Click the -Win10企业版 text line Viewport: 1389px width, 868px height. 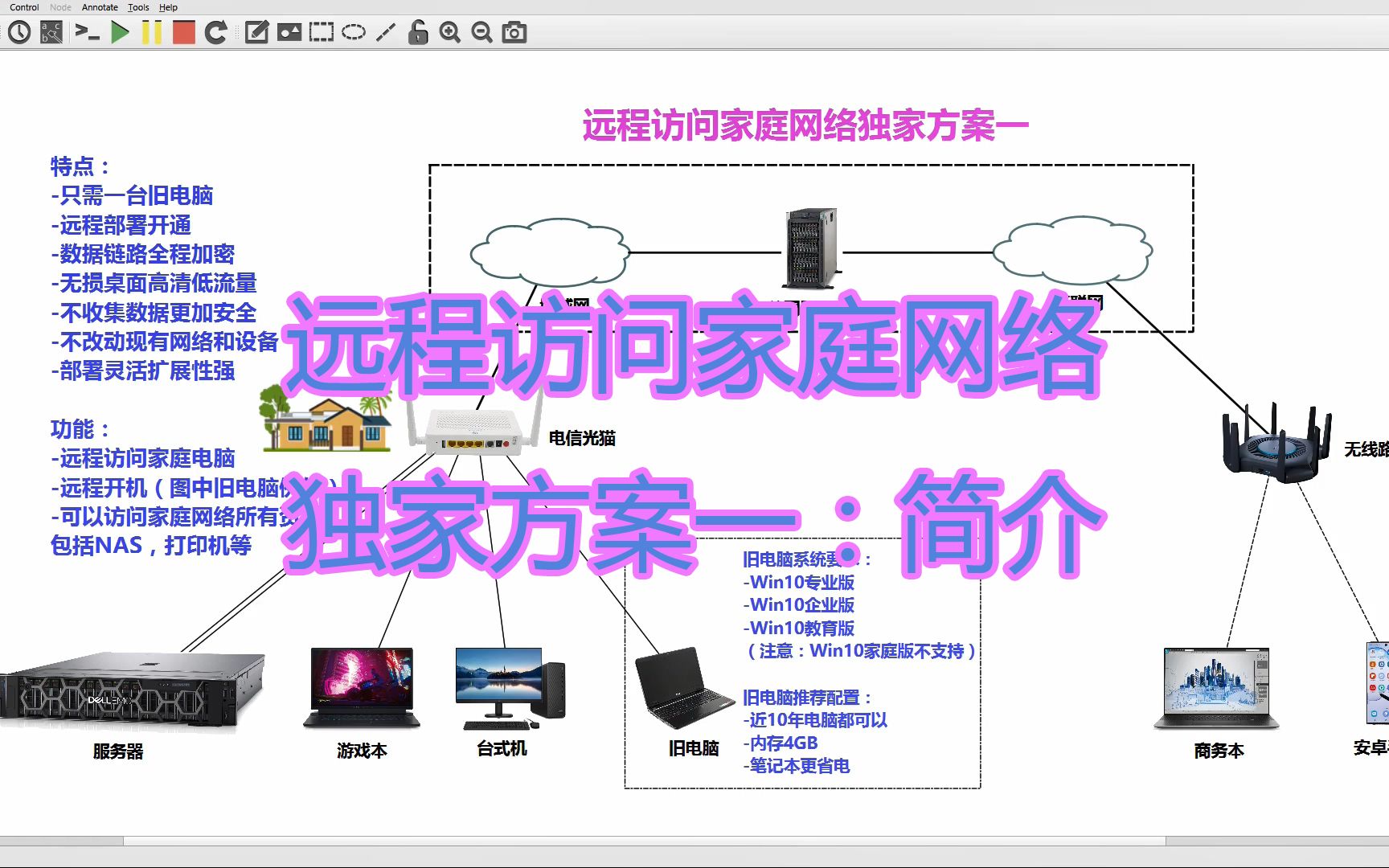click(799, 605)
